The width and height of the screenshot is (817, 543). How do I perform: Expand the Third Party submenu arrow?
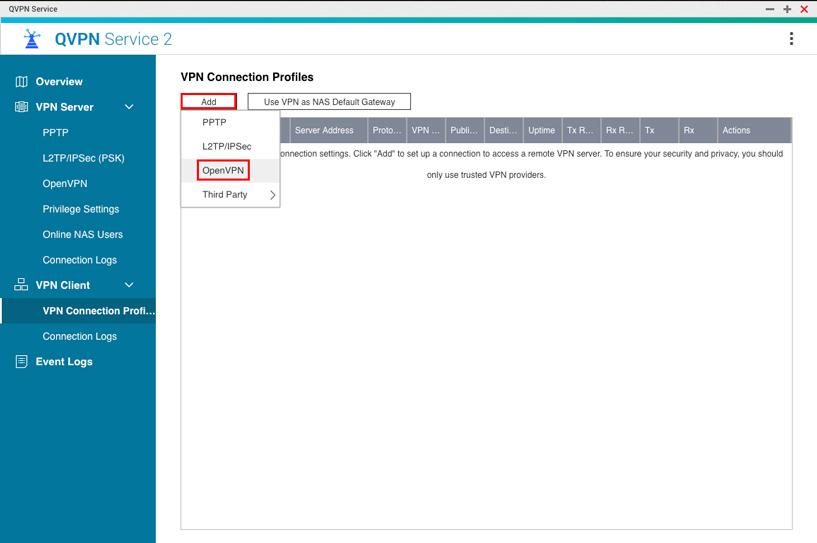pyautogui.click(x=273, y=195)
